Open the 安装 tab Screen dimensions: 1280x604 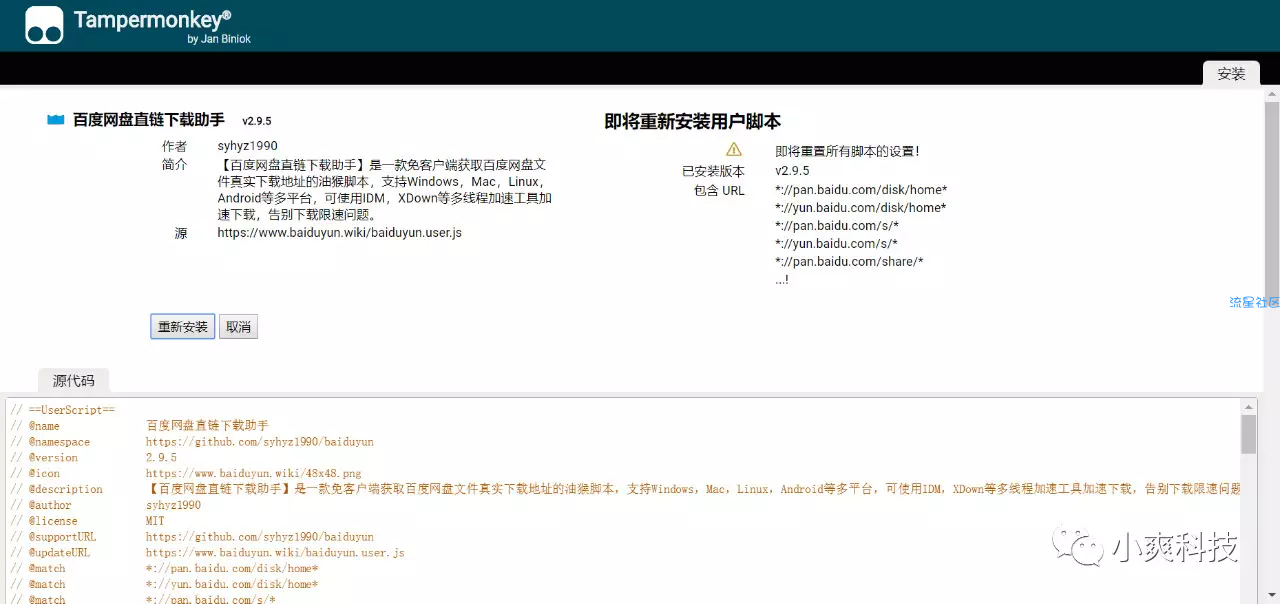(x=1231, y=74)
